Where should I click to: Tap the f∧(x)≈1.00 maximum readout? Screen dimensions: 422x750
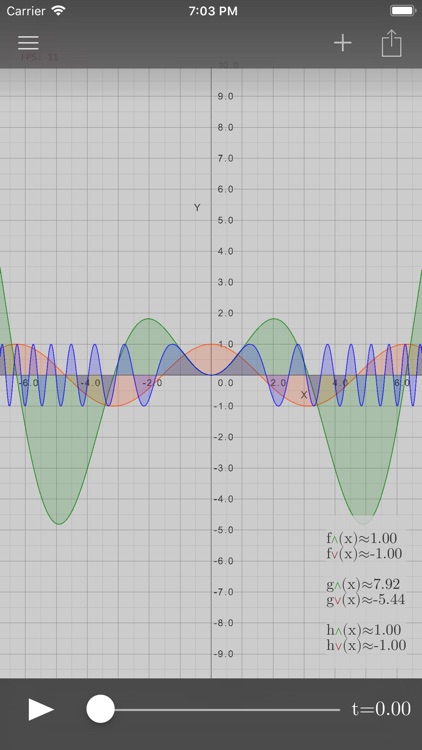(362, 538)
